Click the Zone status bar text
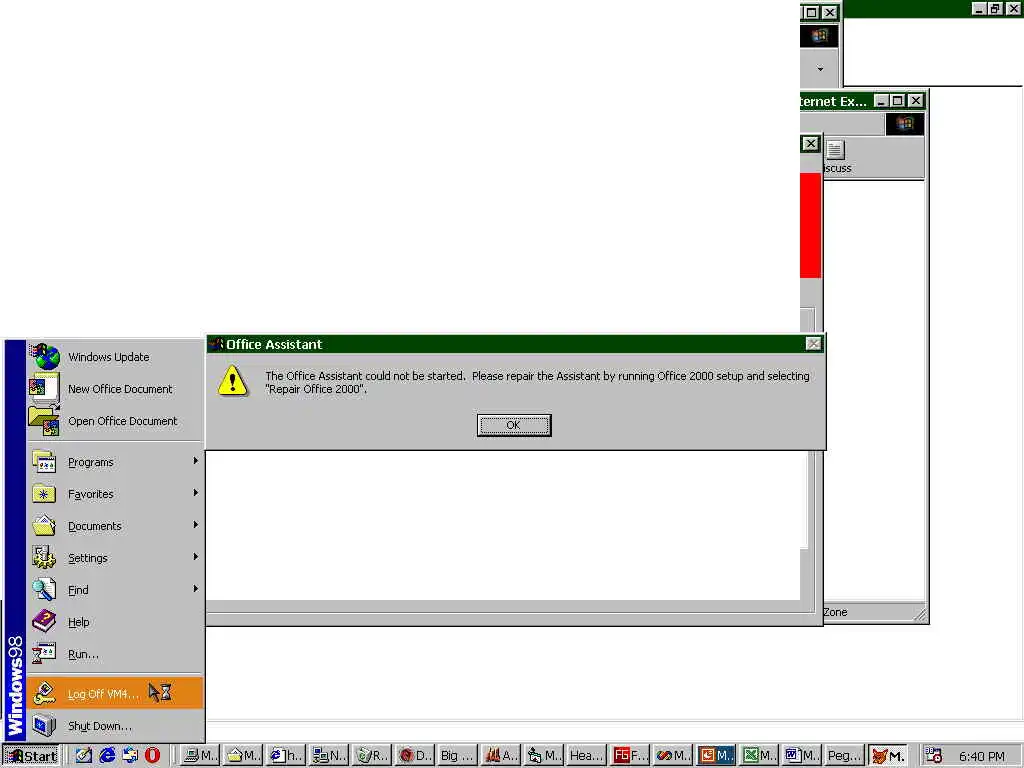The height and width of the screenshot is (768, 1024). coord(835,612)
